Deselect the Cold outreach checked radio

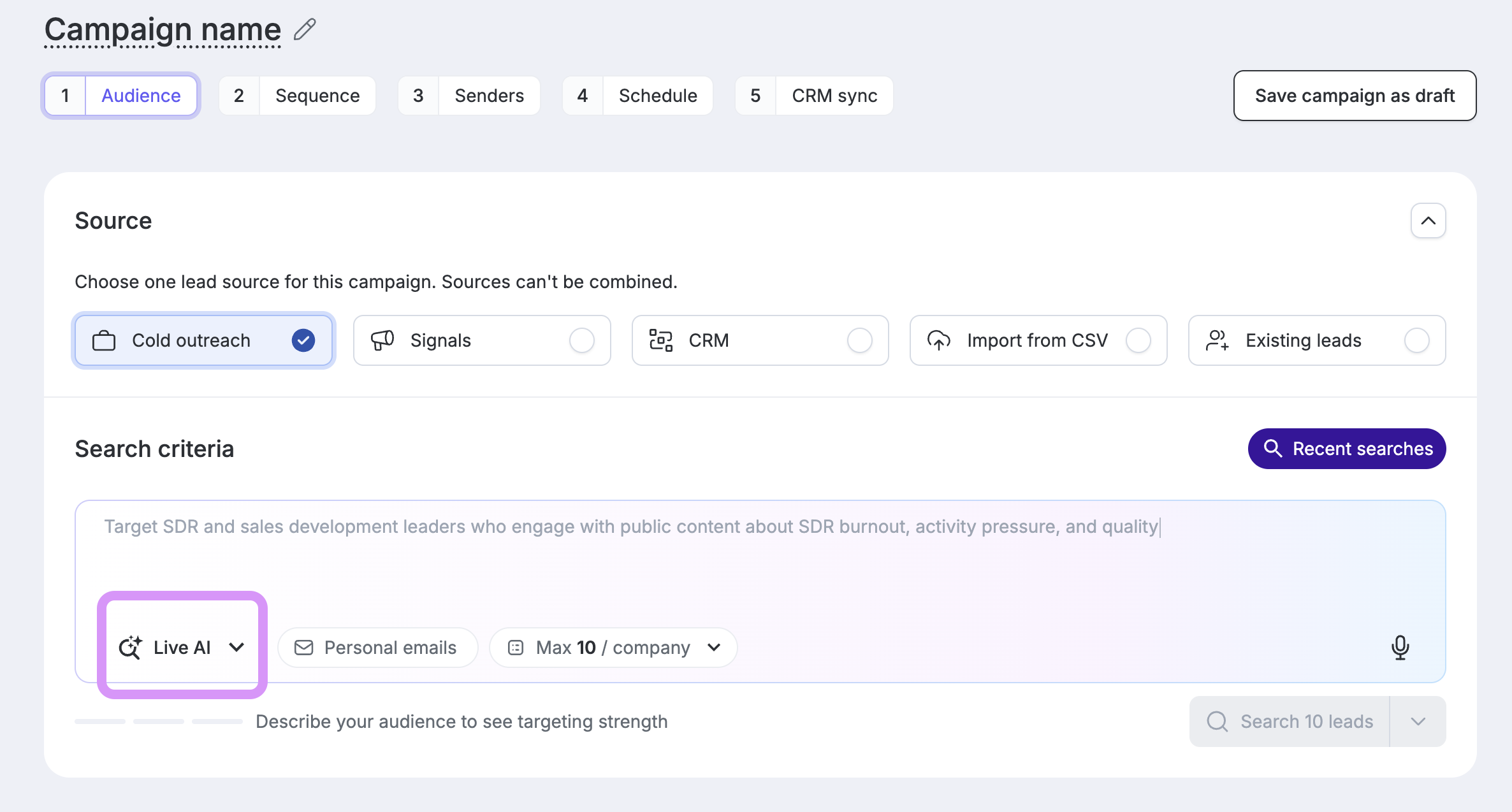point(303,340)
